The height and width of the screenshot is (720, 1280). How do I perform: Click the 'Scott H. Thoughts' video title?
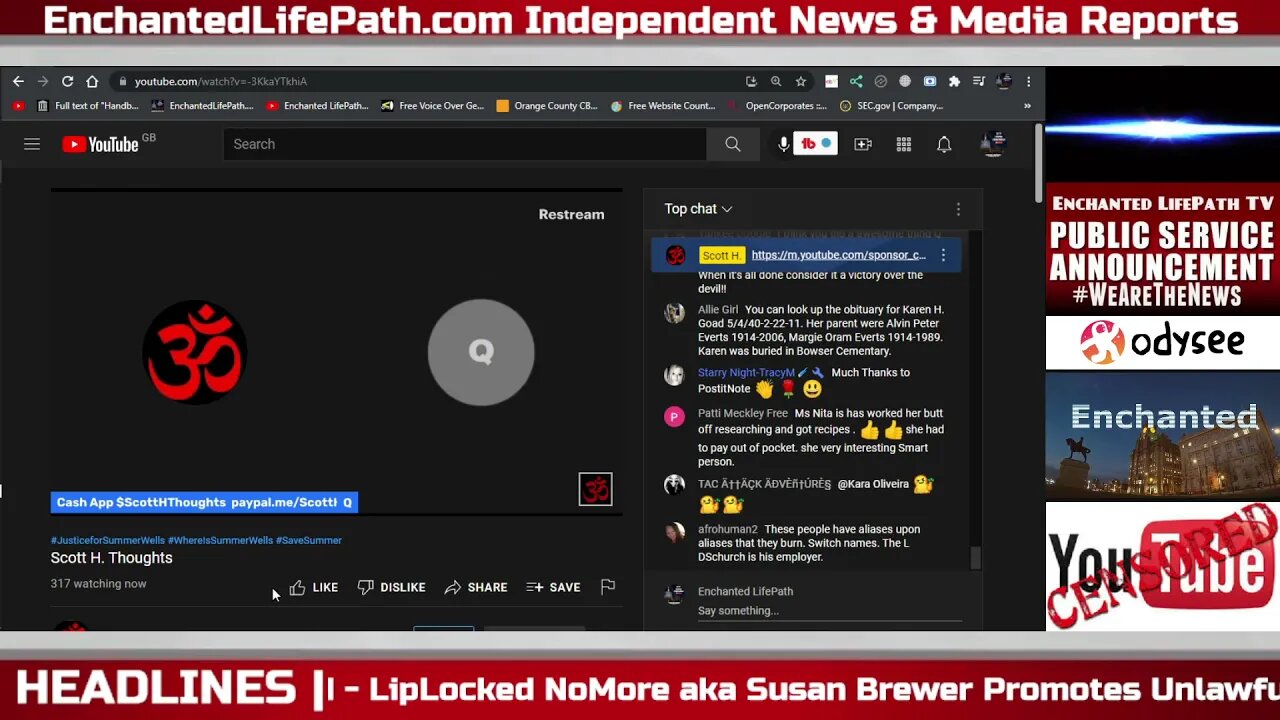pos(112,558)
